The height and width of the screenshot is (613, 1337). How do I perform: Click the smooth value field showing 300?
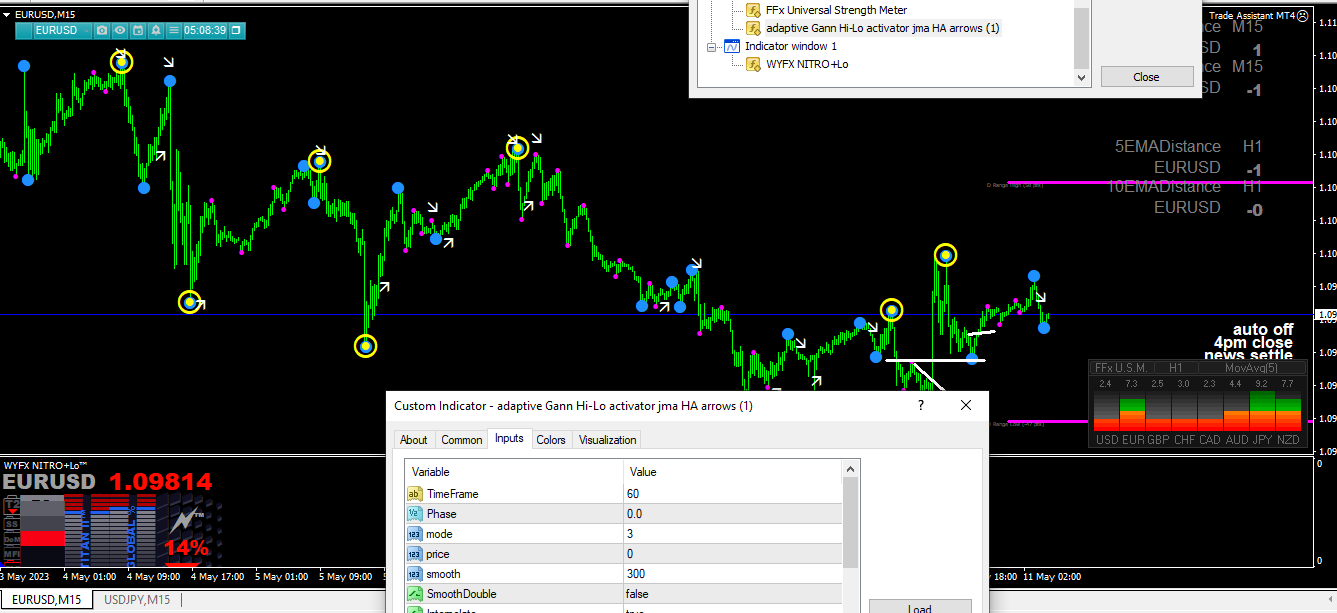tap(733, 574)
